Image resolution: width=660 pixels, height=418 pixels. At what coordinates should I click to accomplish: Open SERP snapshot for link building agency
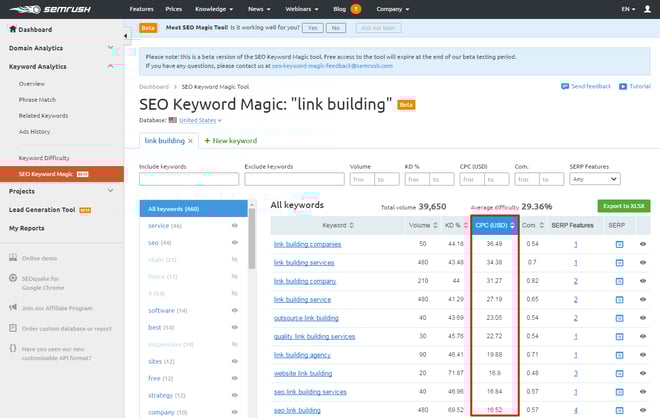click(619, 355)
